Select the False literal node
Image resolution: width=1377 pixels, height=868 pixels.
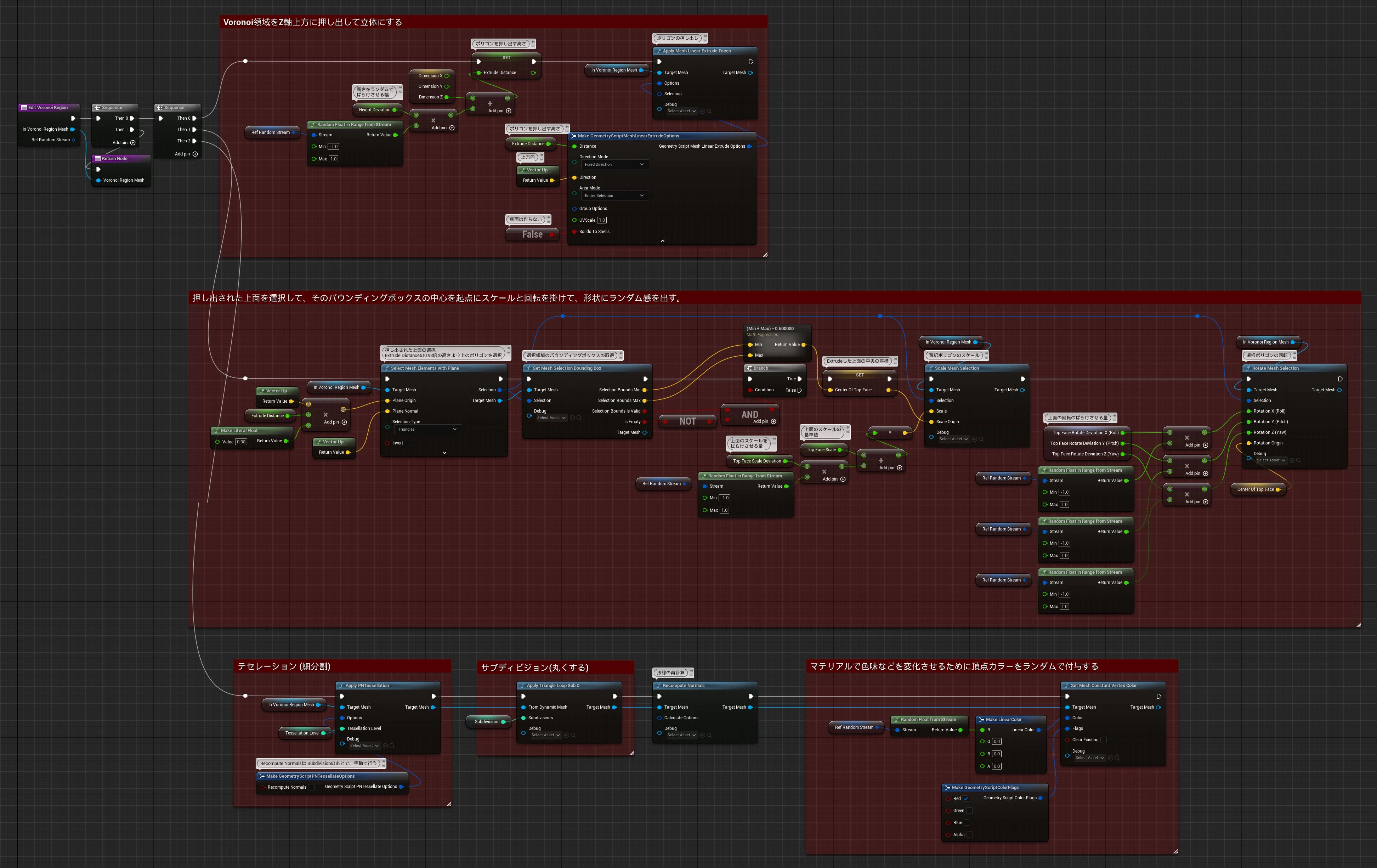point(532,234)
